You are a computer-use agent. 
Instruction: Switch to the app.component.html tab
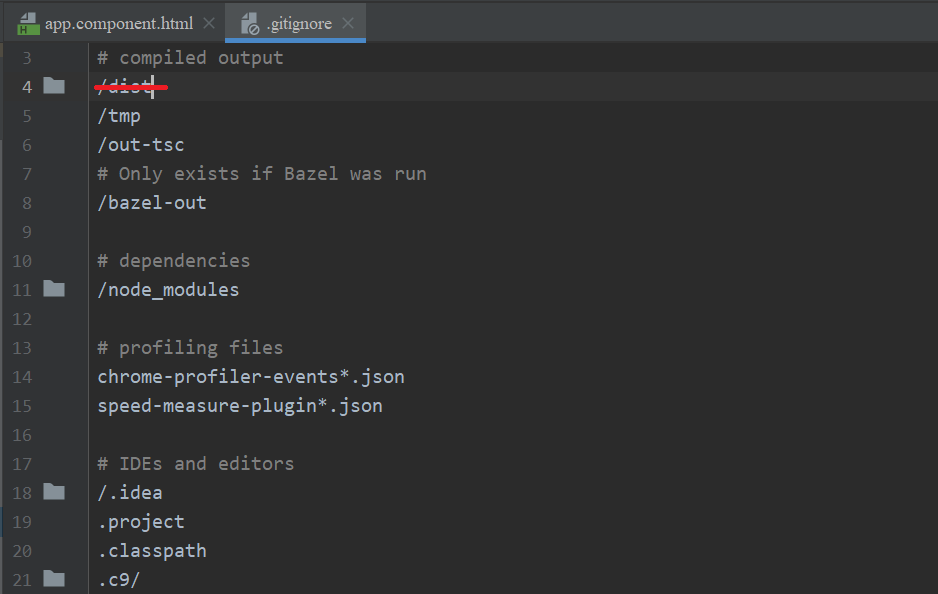[118, 23]
